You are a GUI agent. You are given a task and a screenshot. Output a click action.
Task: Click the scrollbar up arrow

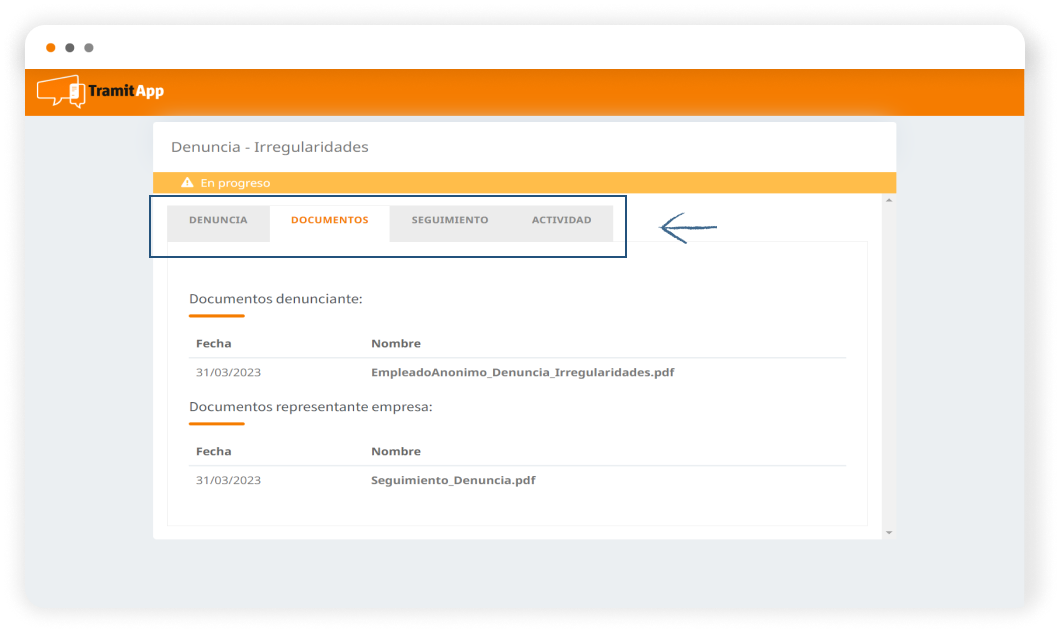pyautogui.click(x=889, y=201)
